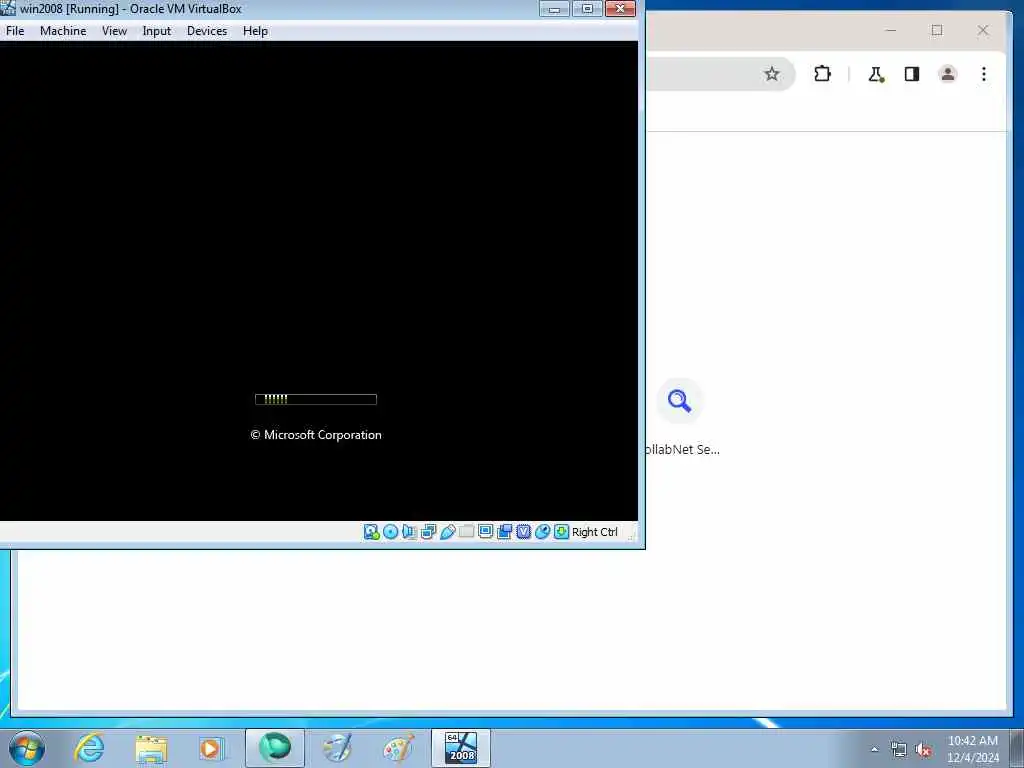
Task: Minimize the browser window
Action: coord(891,30)
